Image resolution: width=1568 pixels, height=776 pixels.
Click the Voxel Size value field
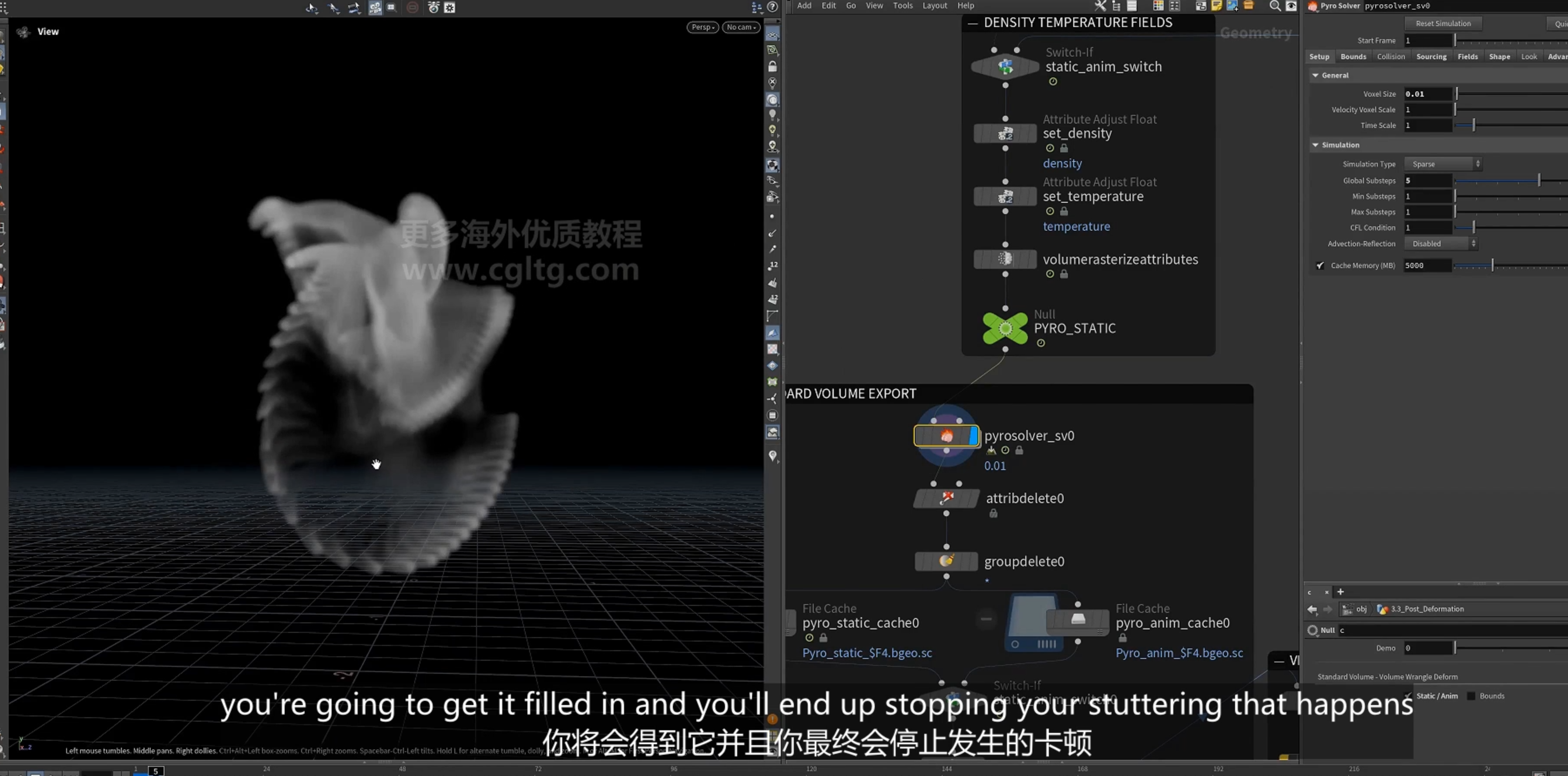(1427, 94)
